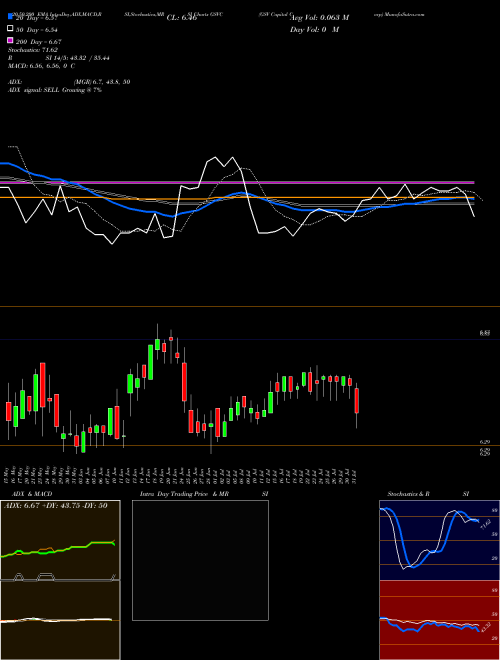Click the 'Stochastics & R' panel title
This screenshot has width=500, height=660.
408,494
